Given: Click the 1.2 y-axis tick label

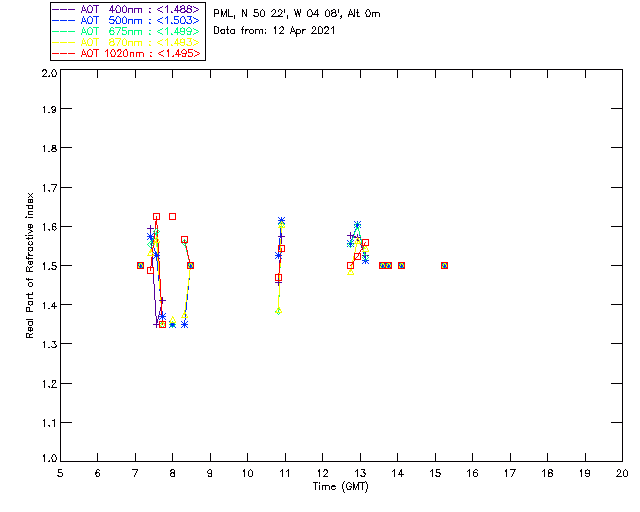Looking at the screenshot, I should pos(49,384).
